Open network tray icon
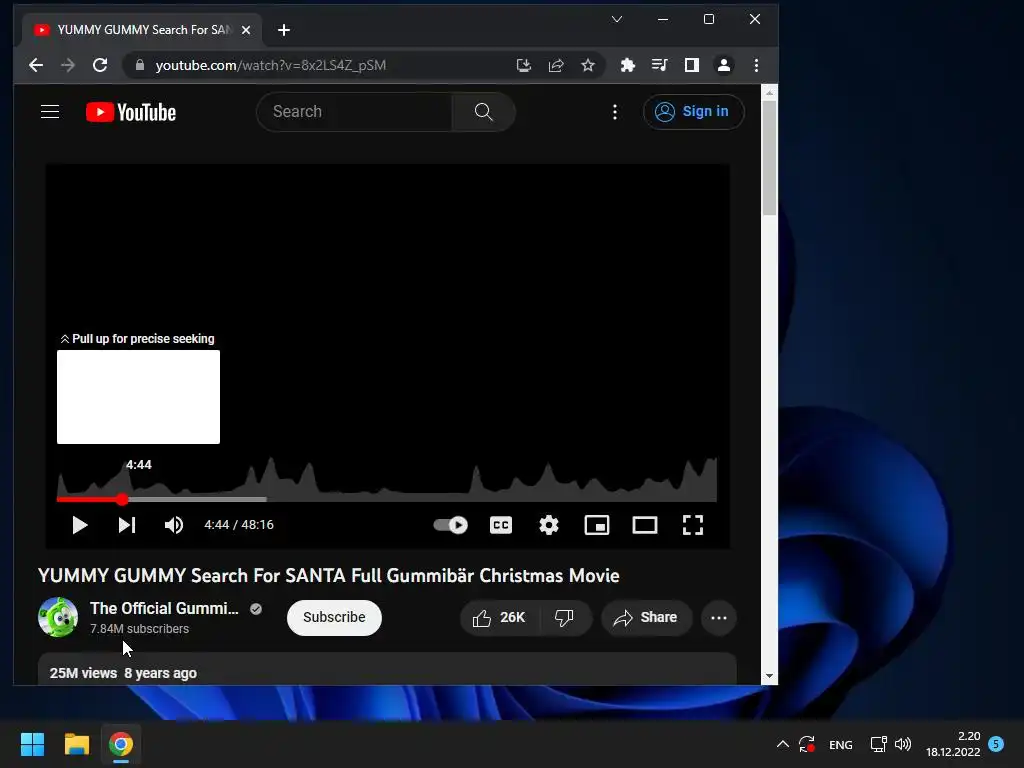The height and width of the screenshot is (768, 1024). coord(878,744)
